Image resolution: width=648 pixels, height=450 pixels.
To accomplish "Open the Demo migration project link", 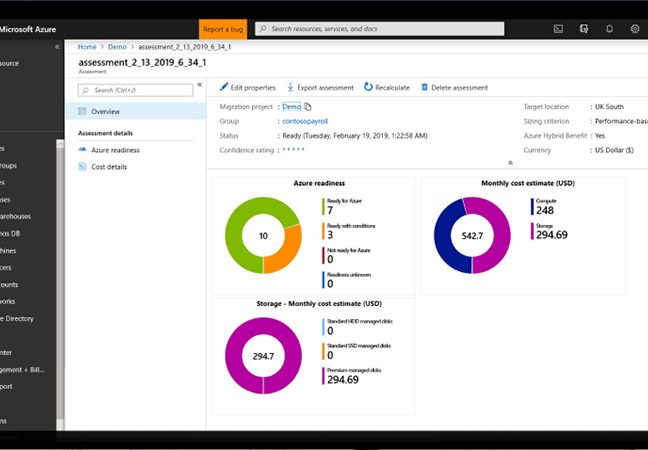I will (291, 107).
